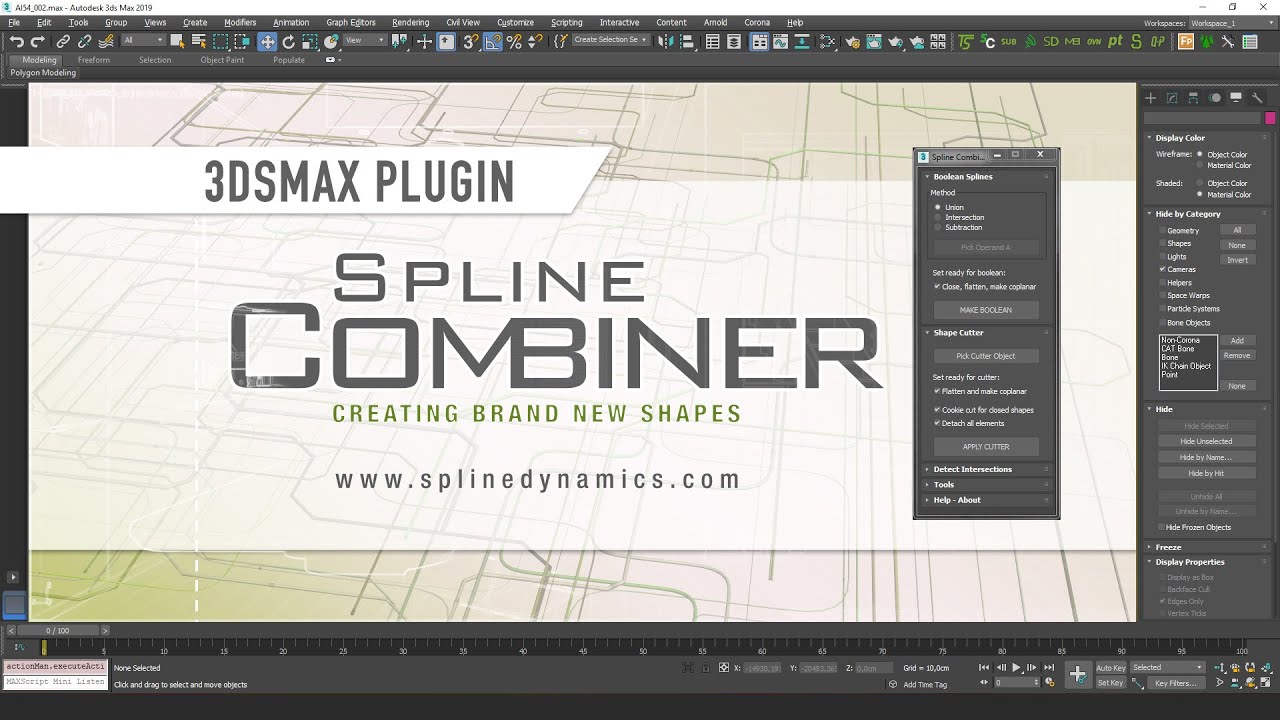Open the Scripting menu
This screenshot has width=1280, height=720.
click(566, 22)
